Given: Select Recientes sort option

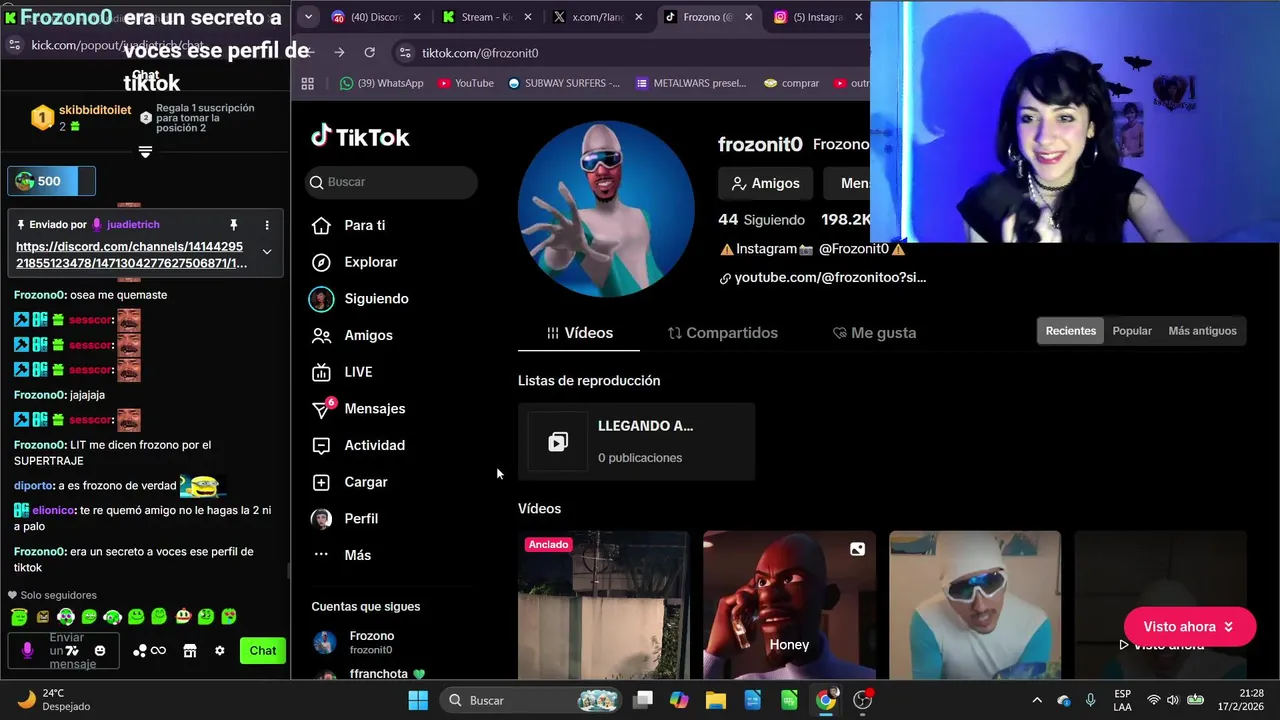Looking at the screenshot, I should click(x=1071, y=331).
